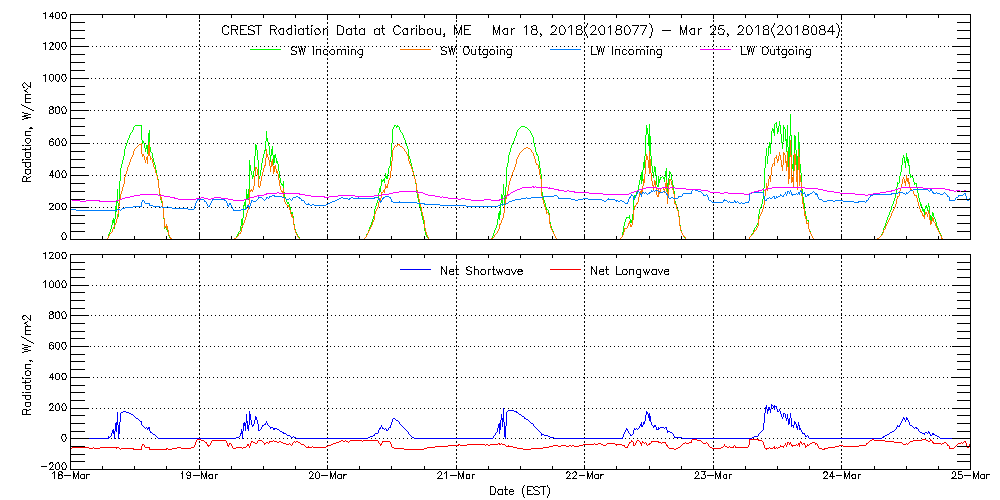Click the 19-Mar date tick label
The height and width of the screenshot is (500, 1000).
[199, 478]
